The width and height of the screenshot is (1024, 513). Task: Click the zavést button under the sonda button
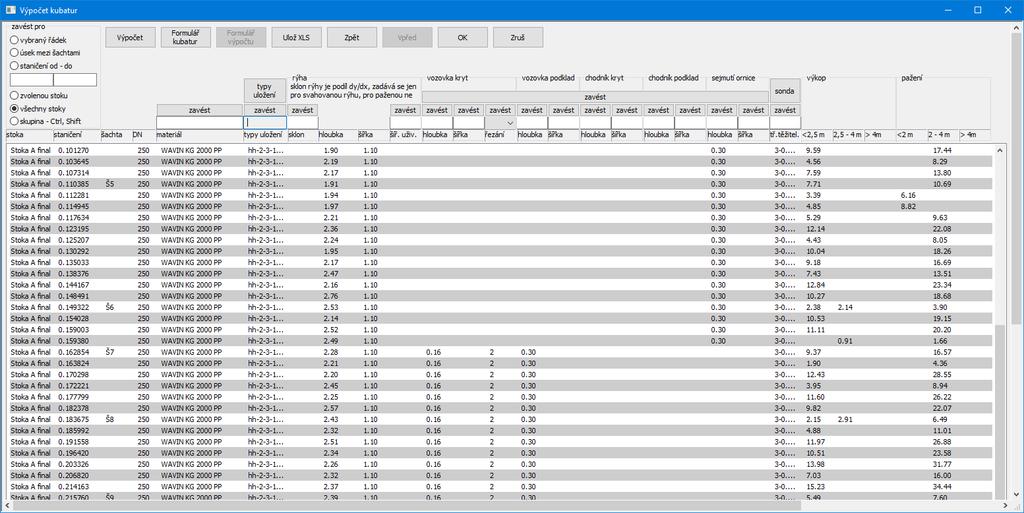pos(785,110)
